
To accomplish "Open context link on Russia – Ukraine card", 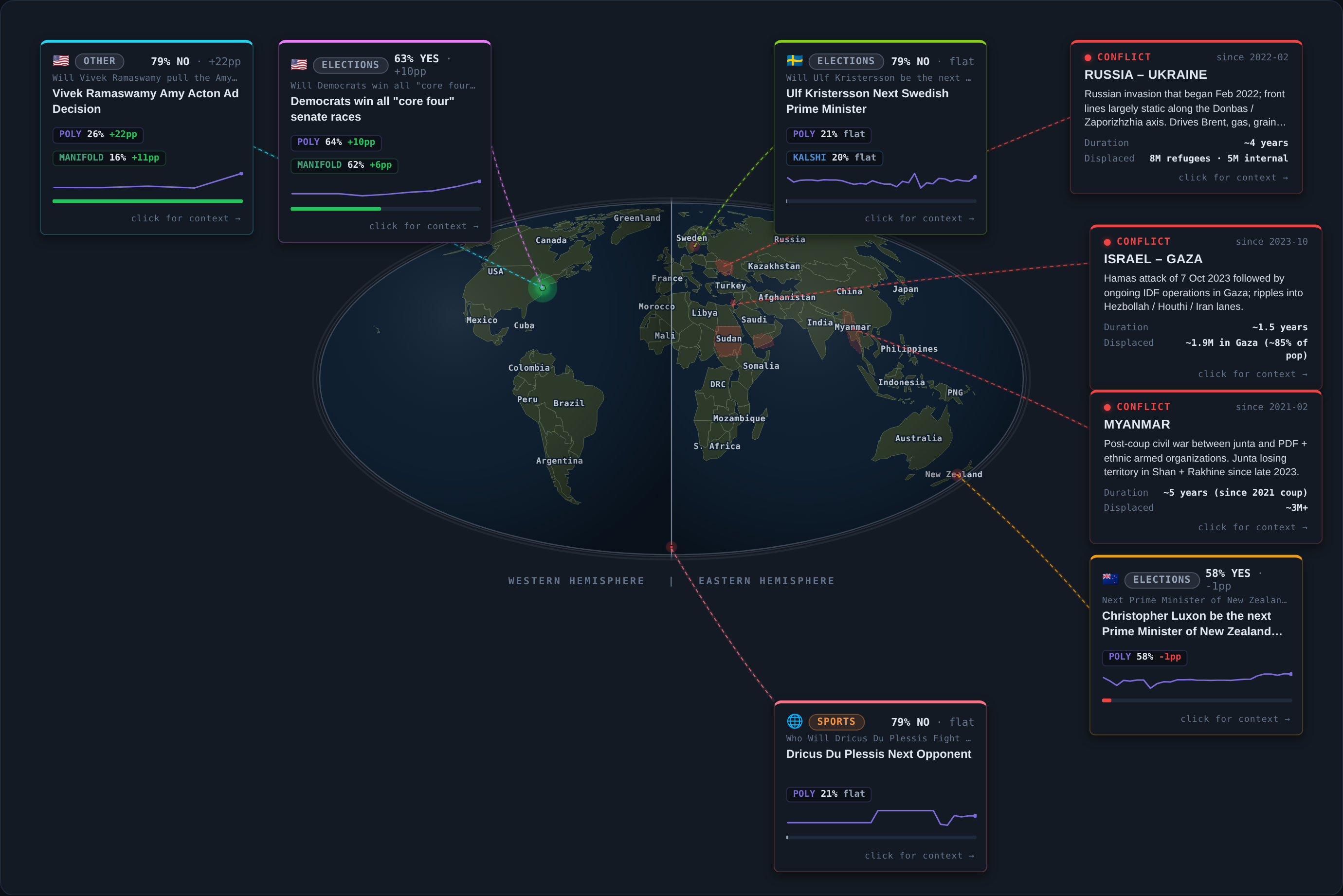I will click(1234, 178).
